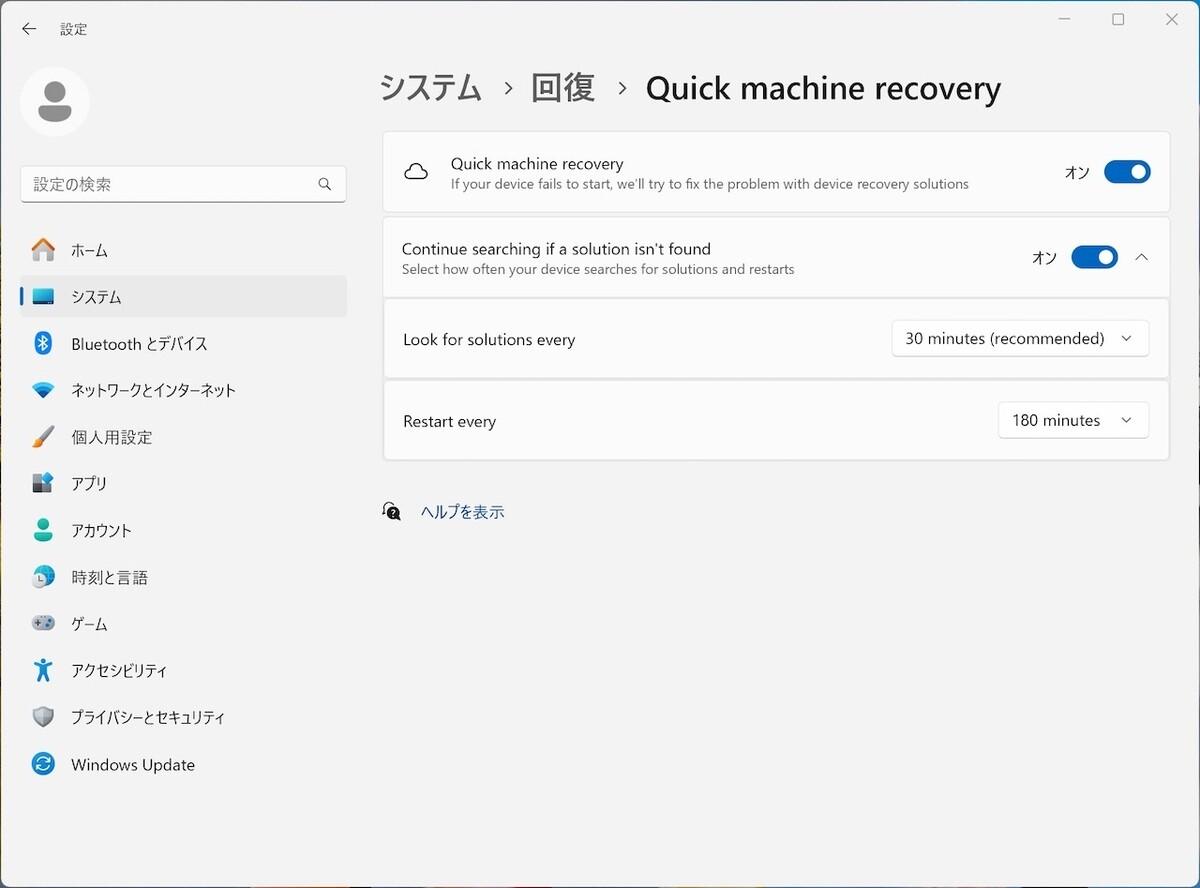The height and width of the screenshot is (888, 1200).
Task: Click the search magnifier icon
Action: pos(324,184)
